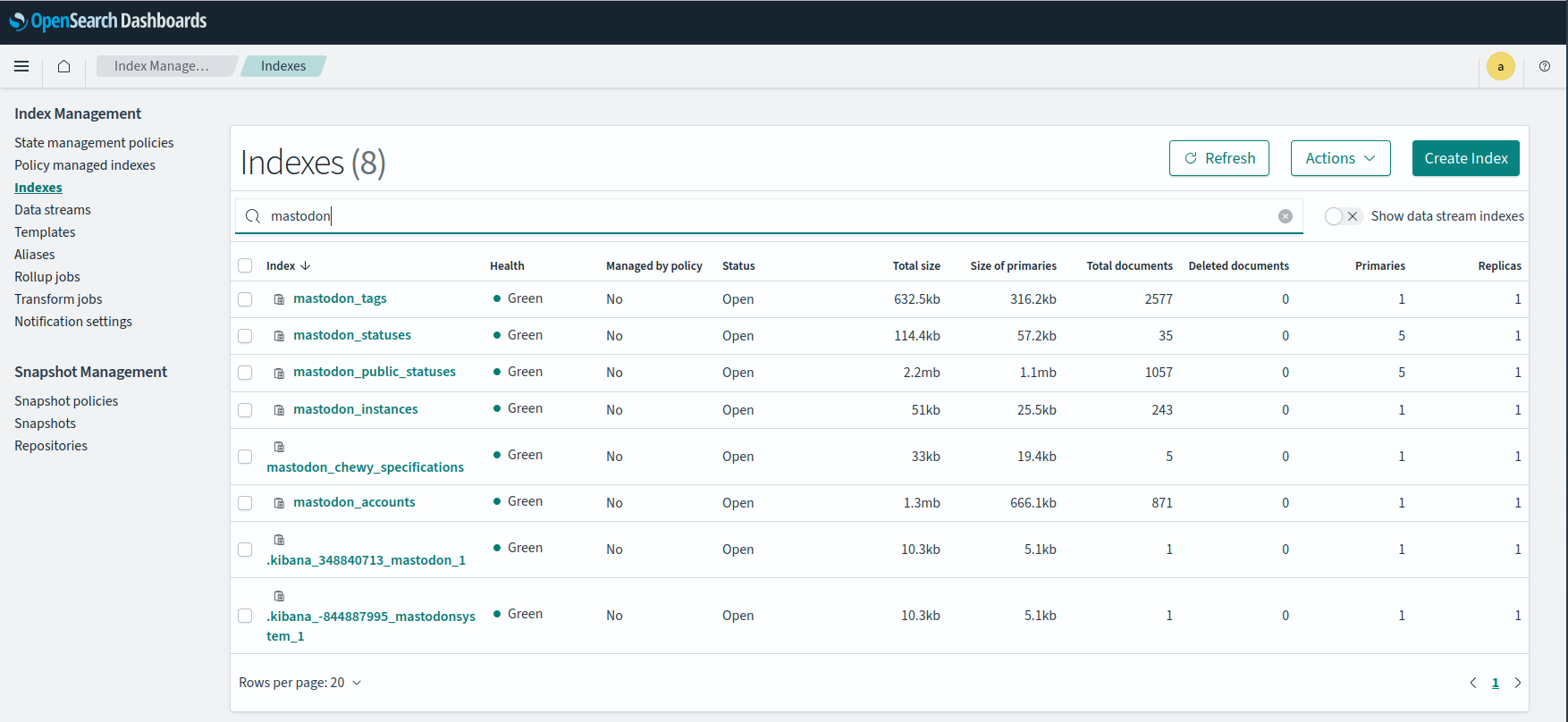This screenshot has height=722, width=1568.
Task: Click the document icon beside mastodon_tags
Action: coord(279,299)
